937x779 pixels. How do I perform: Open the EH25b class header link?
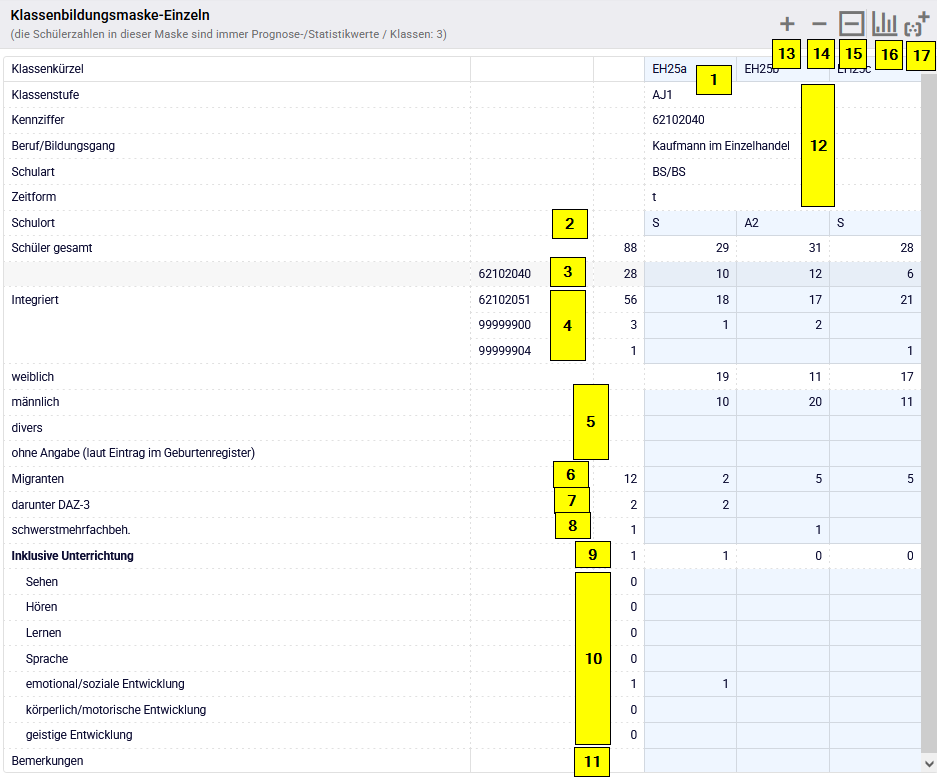[761, 69]
